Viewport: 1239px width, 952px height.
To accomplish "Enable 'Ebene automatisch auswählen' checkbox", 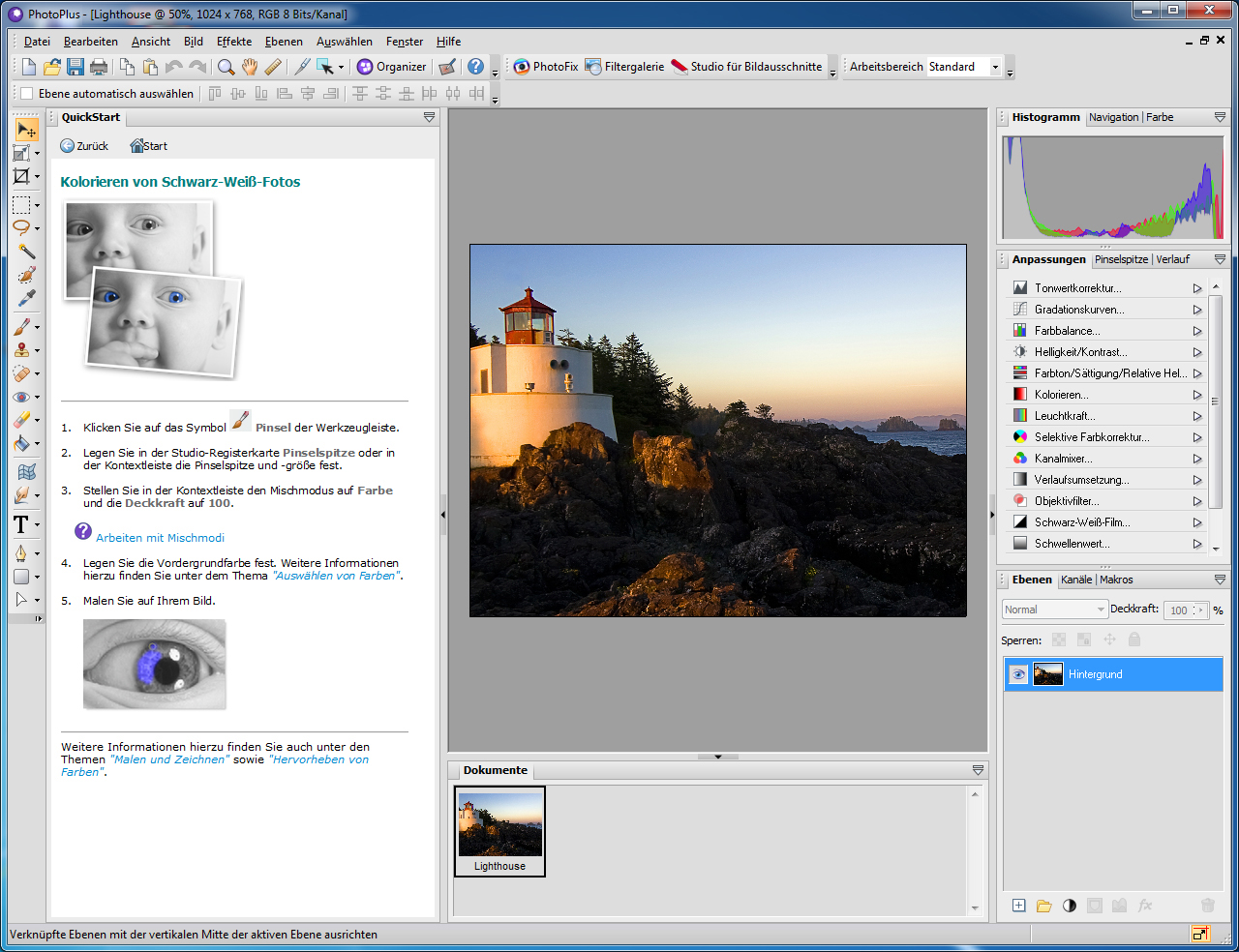I will (x=27, y=94).
